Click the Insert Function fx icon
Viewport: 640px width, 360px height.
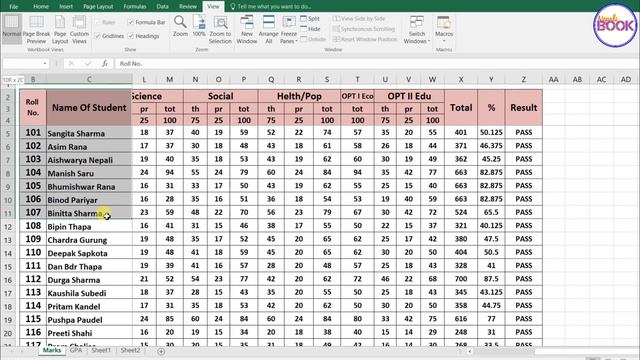click(105, 64)
